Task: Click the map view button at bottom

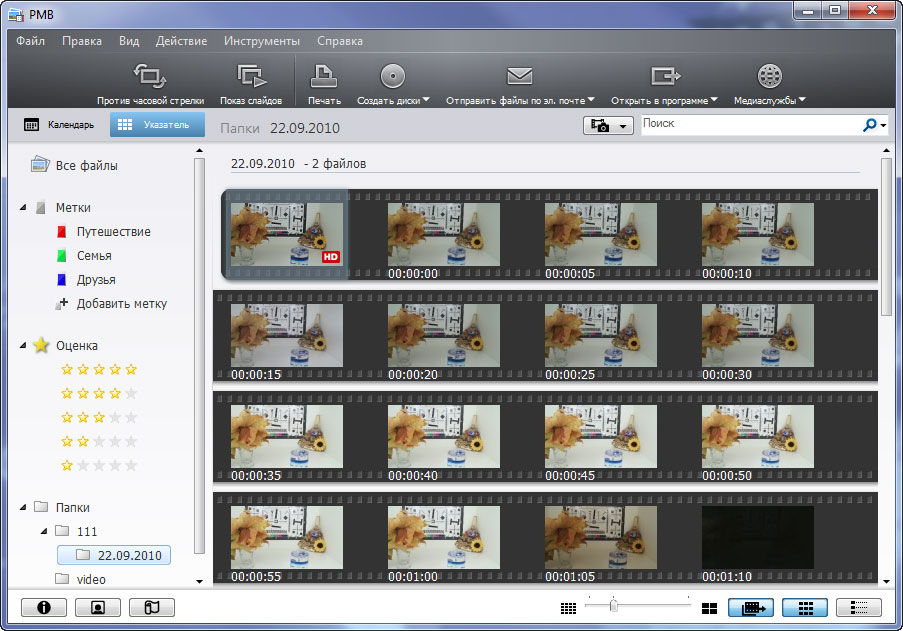Action: point(151,607)
